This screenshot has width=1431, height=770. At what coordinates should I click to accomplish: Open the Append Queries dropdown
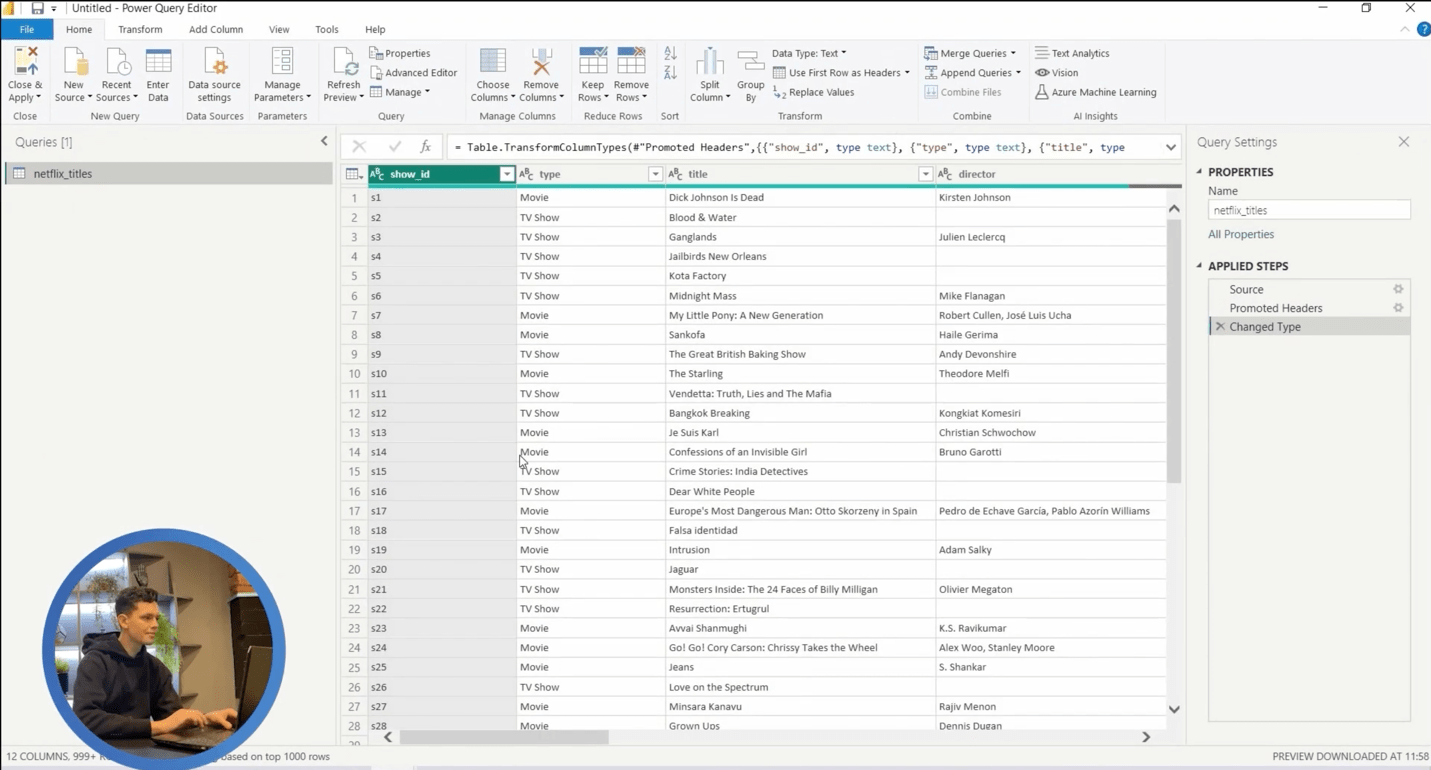click(973, 73)
